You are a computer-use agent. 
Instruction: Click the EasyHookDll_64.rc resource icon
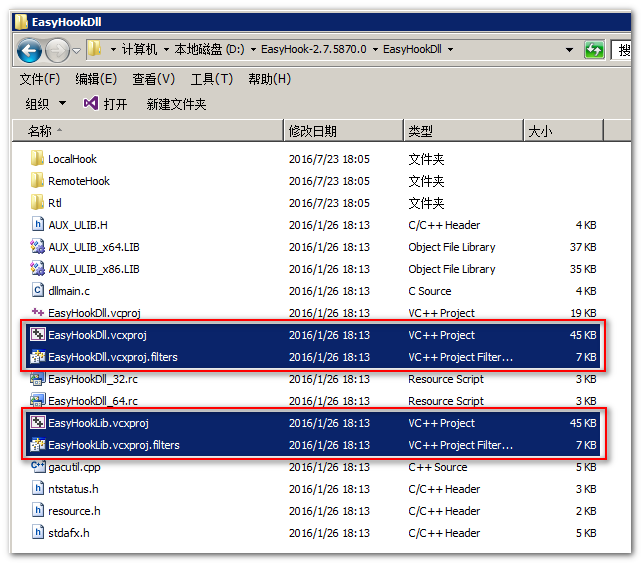coord(37,400)
